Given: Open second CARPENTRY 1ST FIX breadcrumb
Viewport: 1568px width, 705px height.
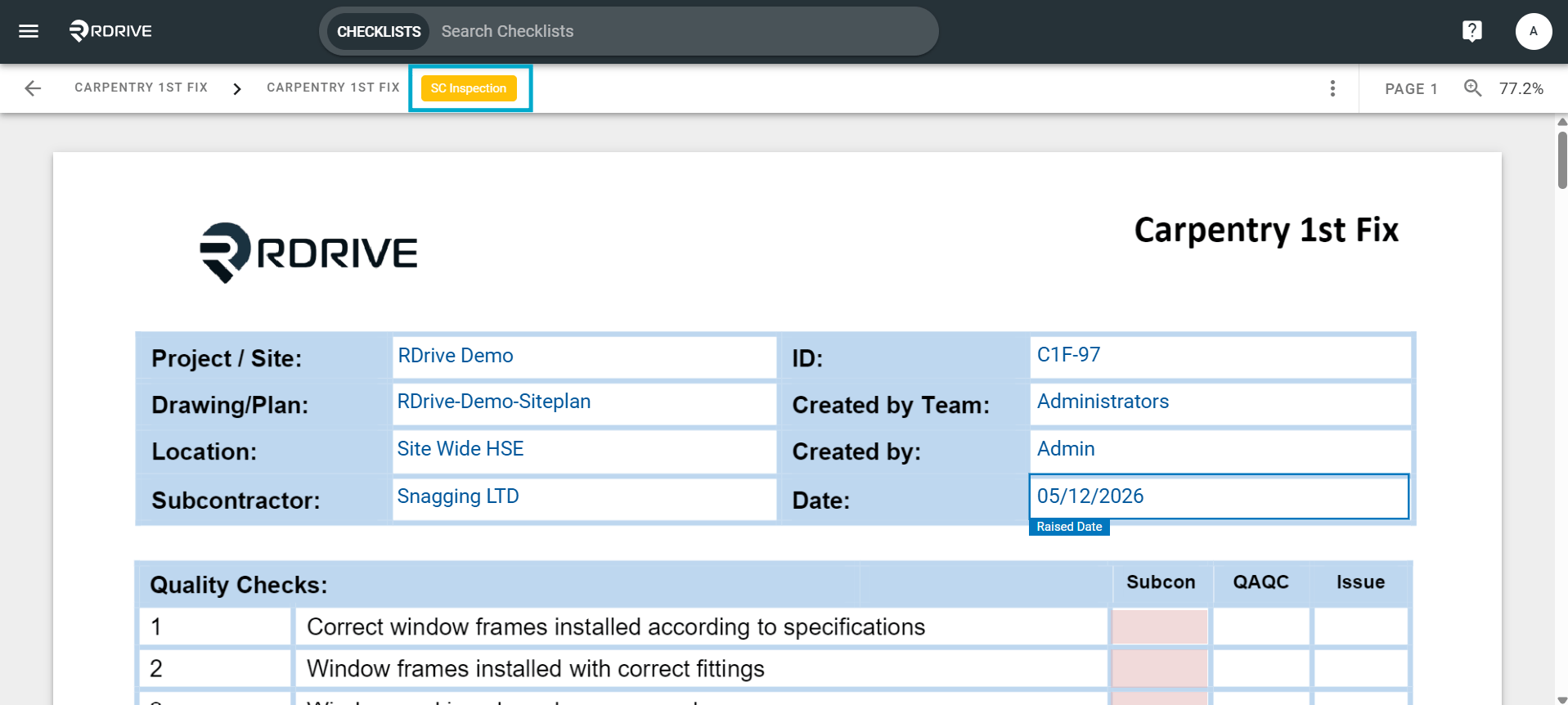Looking at the screenshot, I should tap(333, 88).
